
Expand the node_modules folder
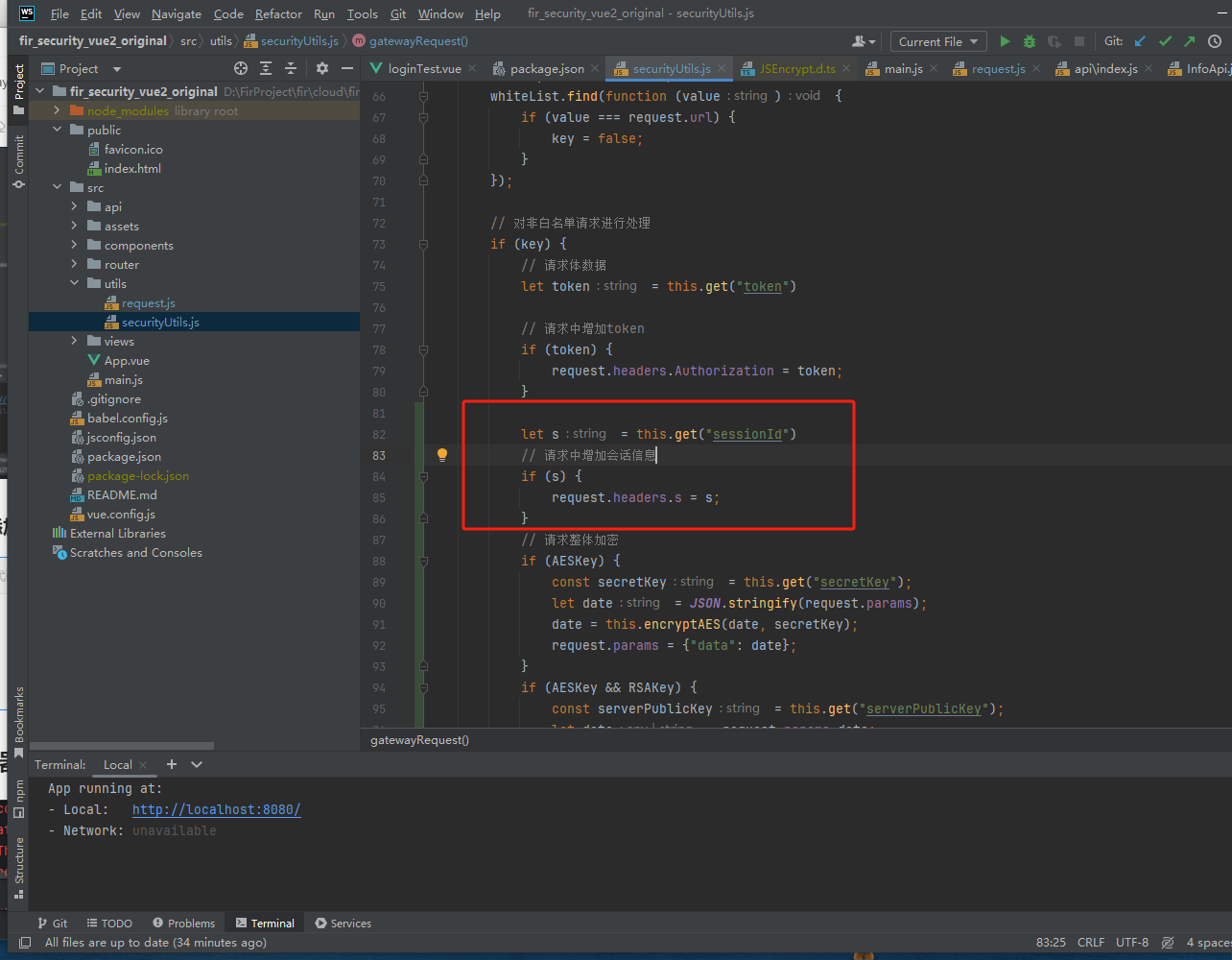point(57,110)
